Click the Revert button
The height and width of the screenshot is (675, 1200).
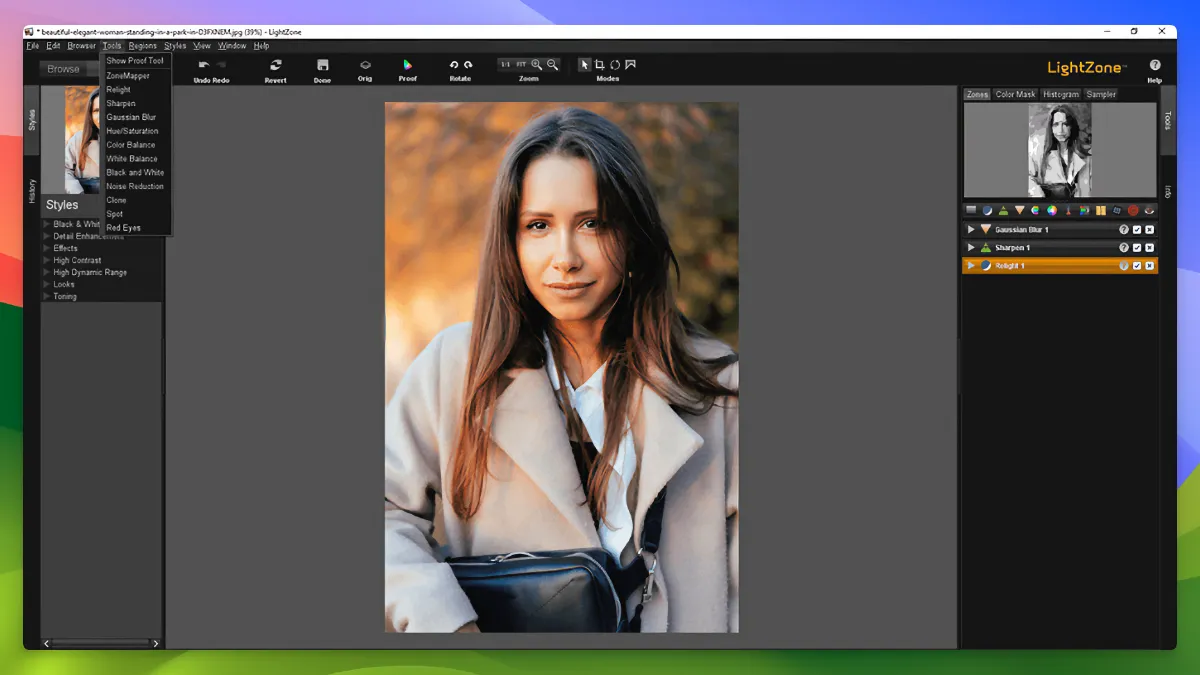(x=275, y=68)
